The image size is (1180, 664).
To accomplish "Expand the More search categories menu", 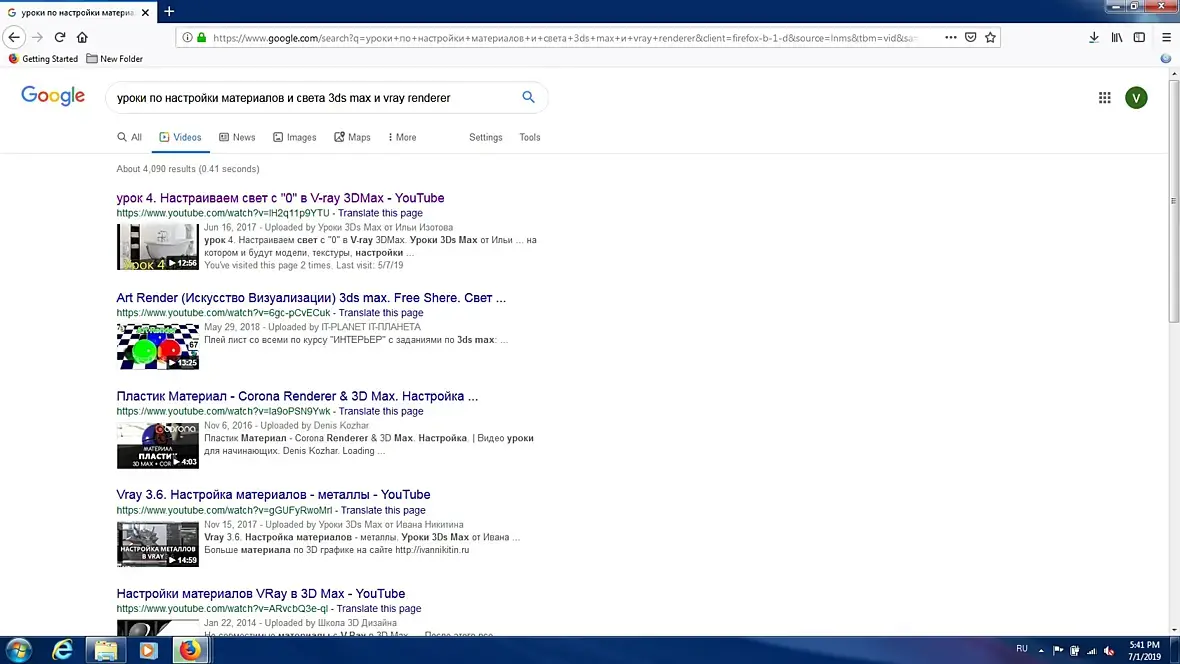I will (402, 137).
